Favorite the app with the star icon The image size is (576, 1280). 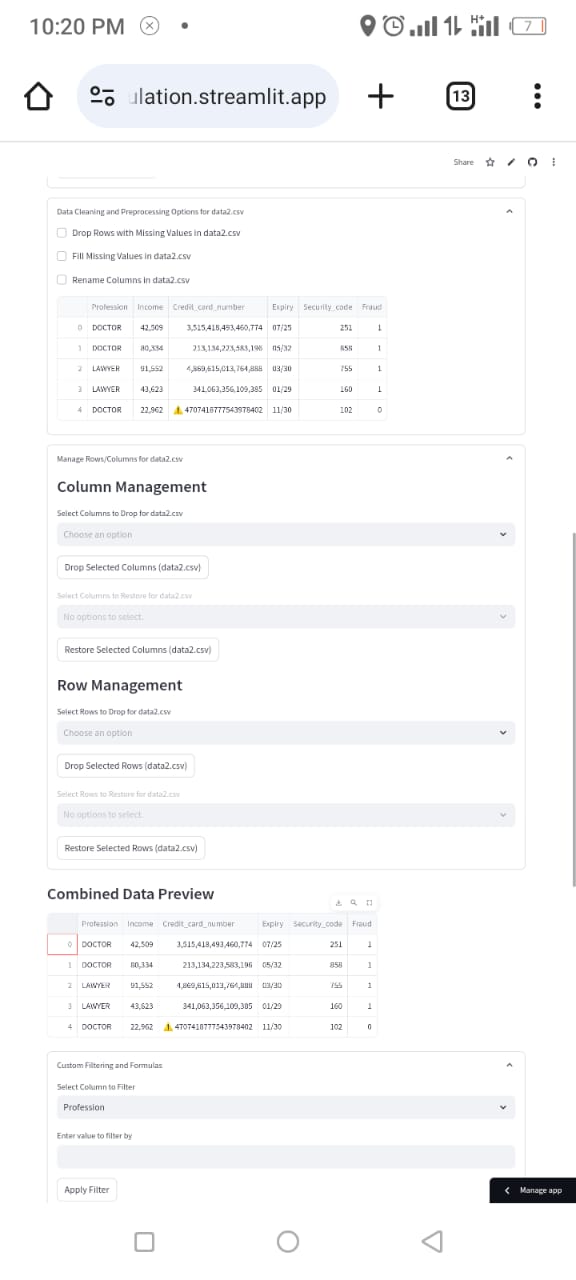point(490,162)
